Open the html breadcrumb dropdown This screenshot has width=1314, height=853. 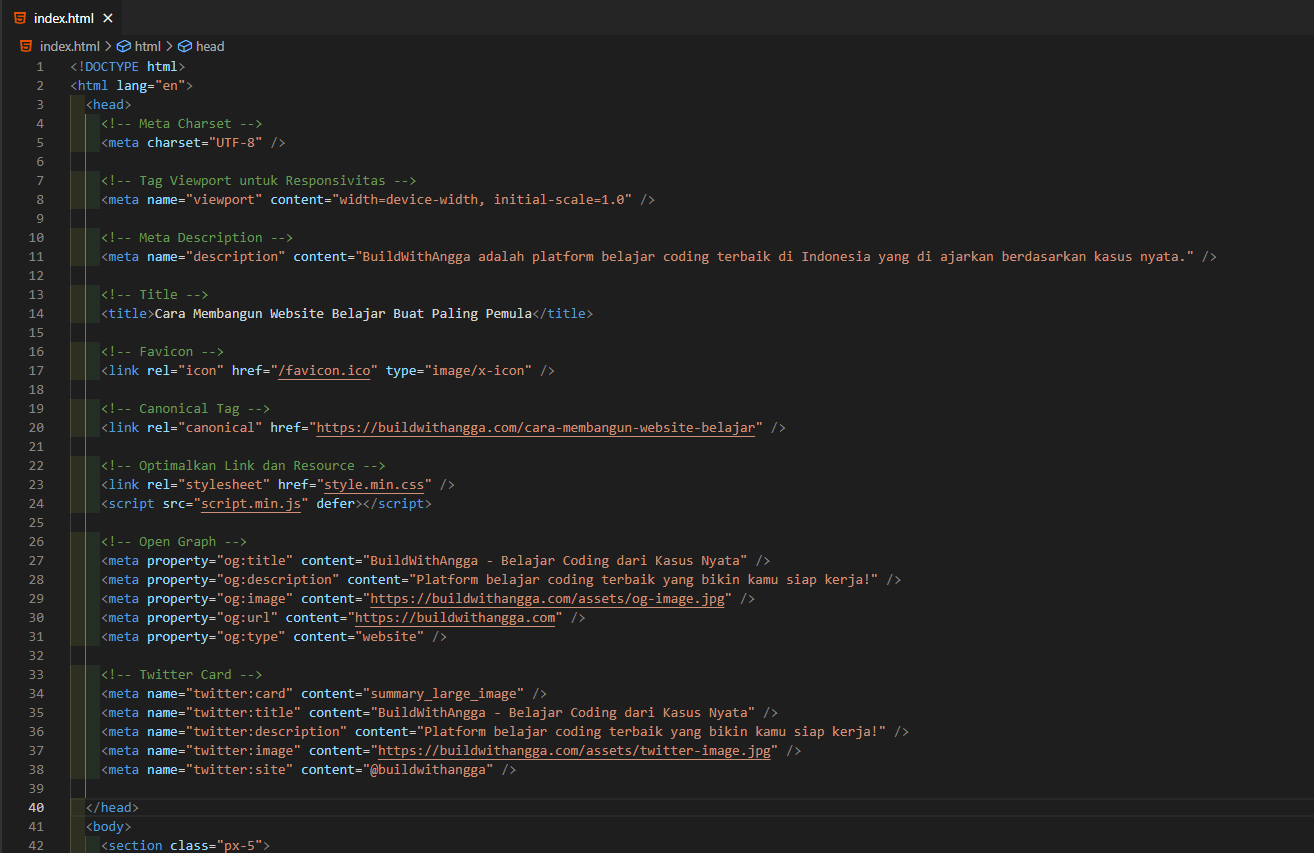point(146,46)
